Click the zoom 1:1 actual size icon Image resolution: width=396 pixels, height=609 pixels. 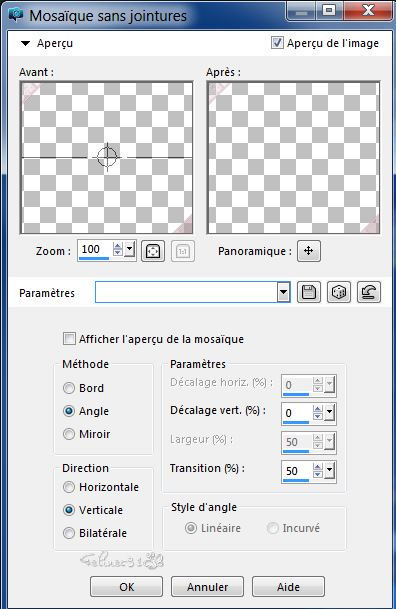[x=183, y=251]
